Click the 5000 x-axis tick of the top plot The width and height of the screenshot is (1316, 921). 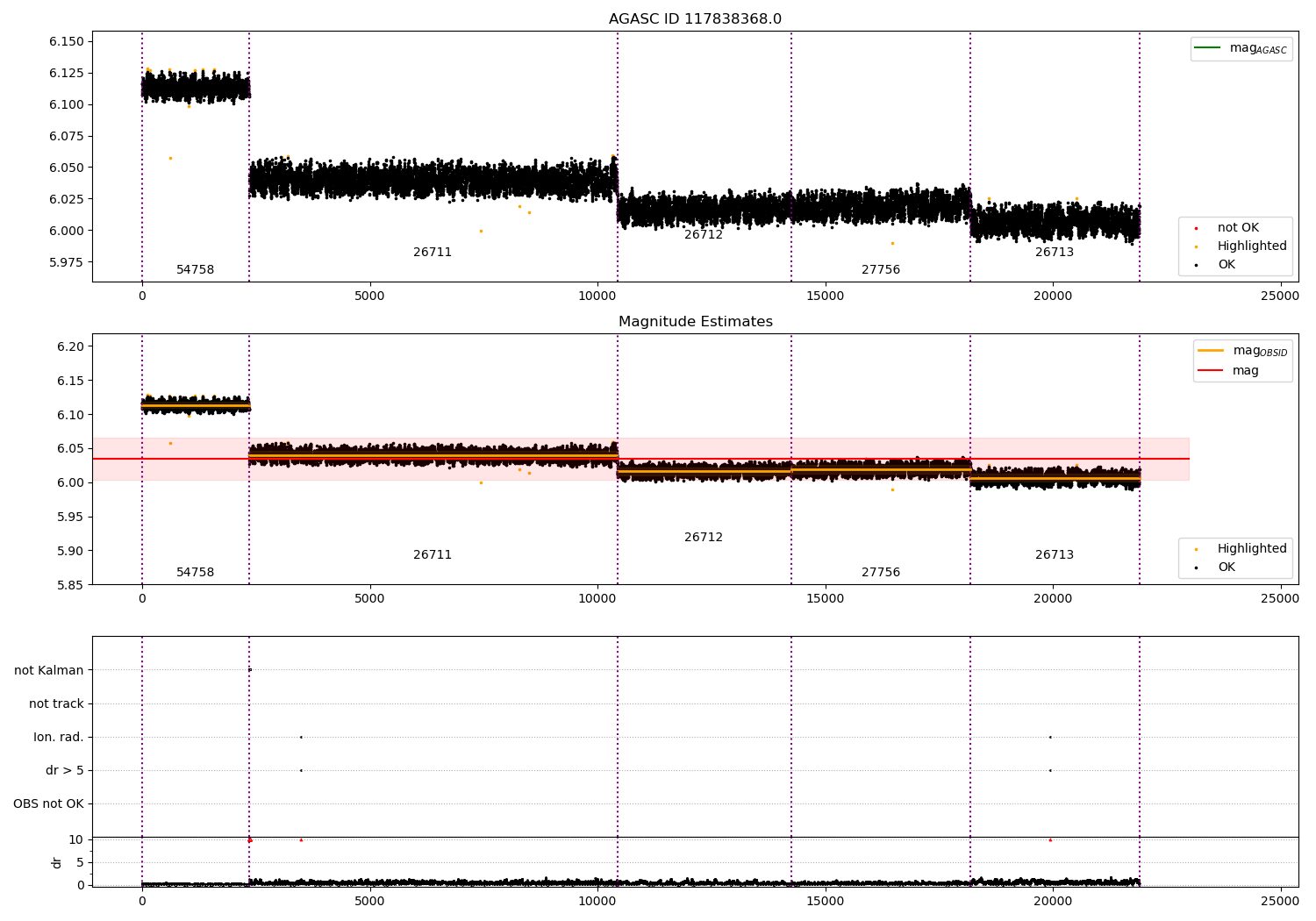click(x=369, y=296)
